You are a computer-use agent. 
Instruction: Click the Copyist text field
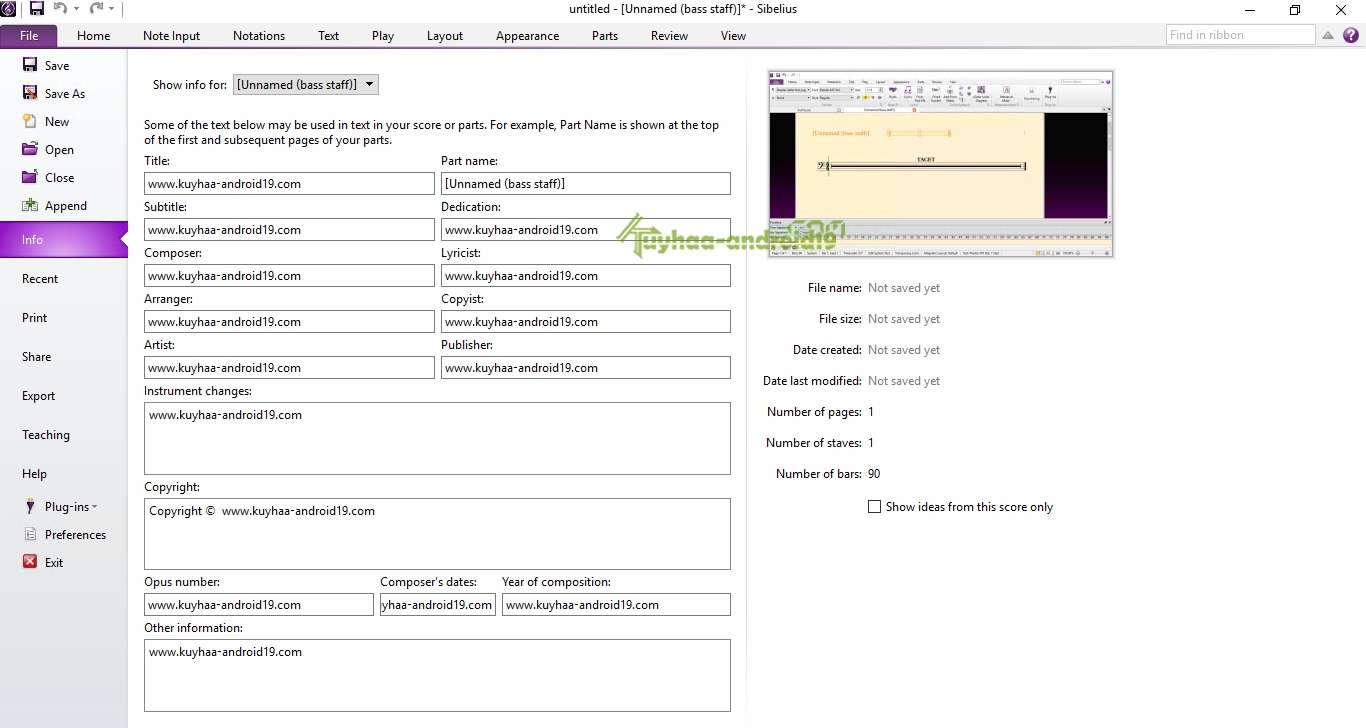tap(586, 322)
